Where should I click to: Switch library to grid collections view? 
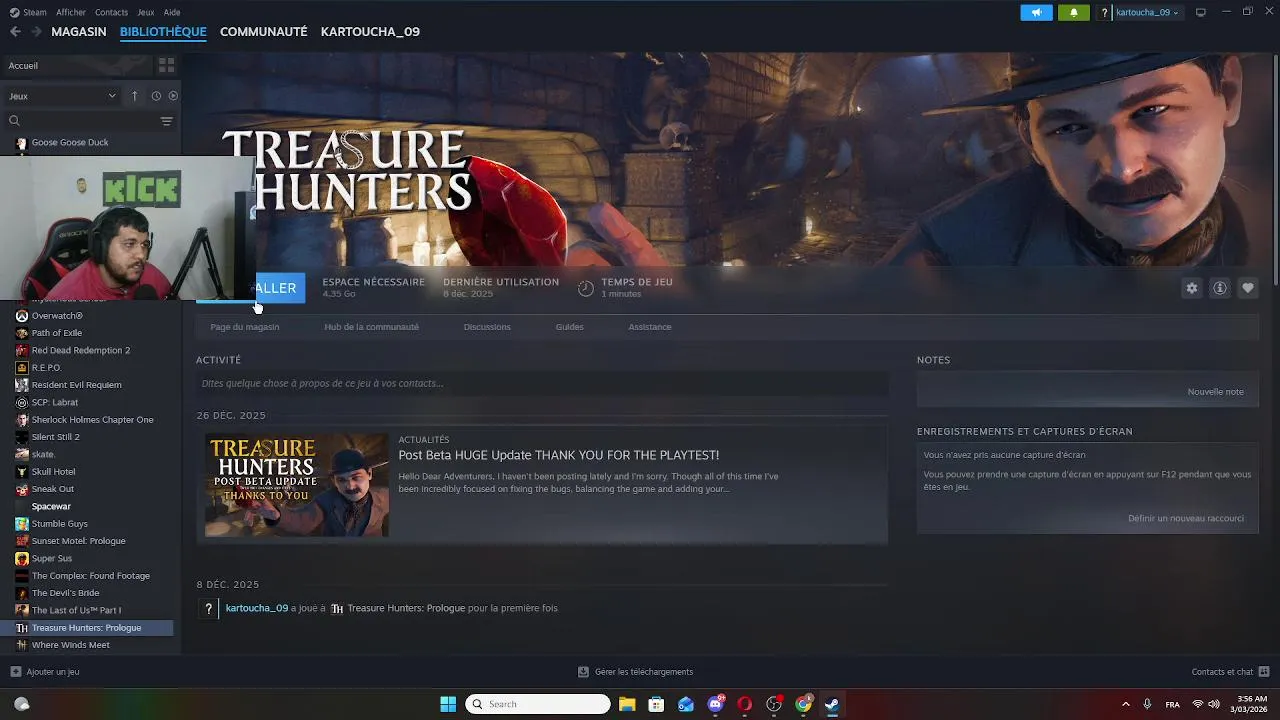pos(166,65)
